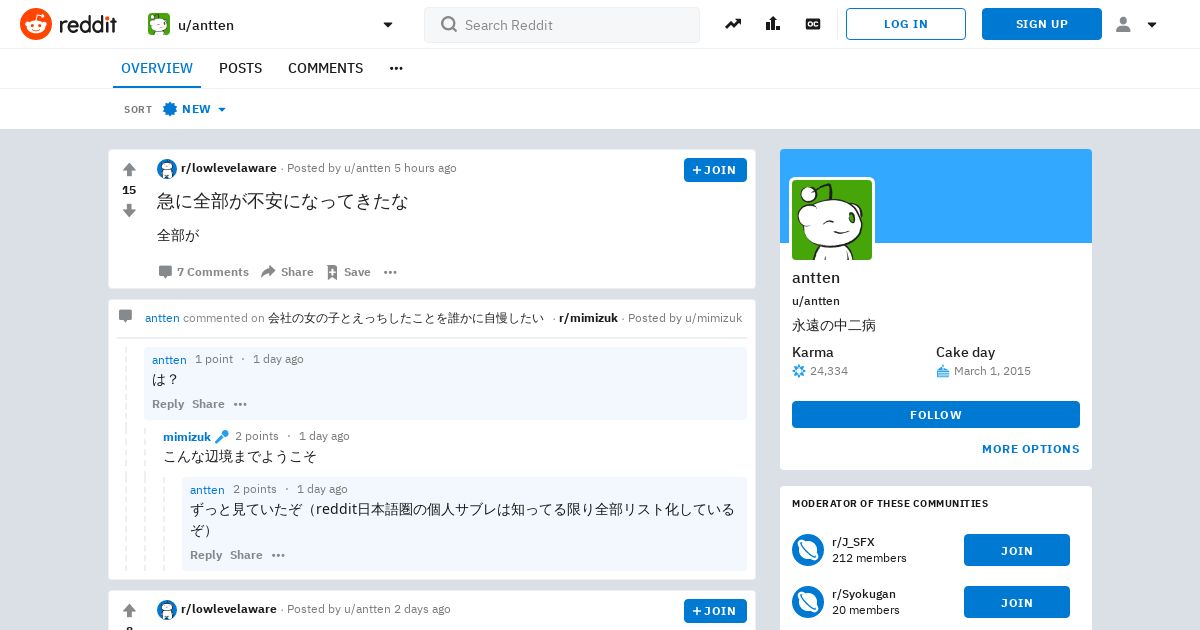Open the NEW sort dropdown
The image size is (1200, 630).
195,109
